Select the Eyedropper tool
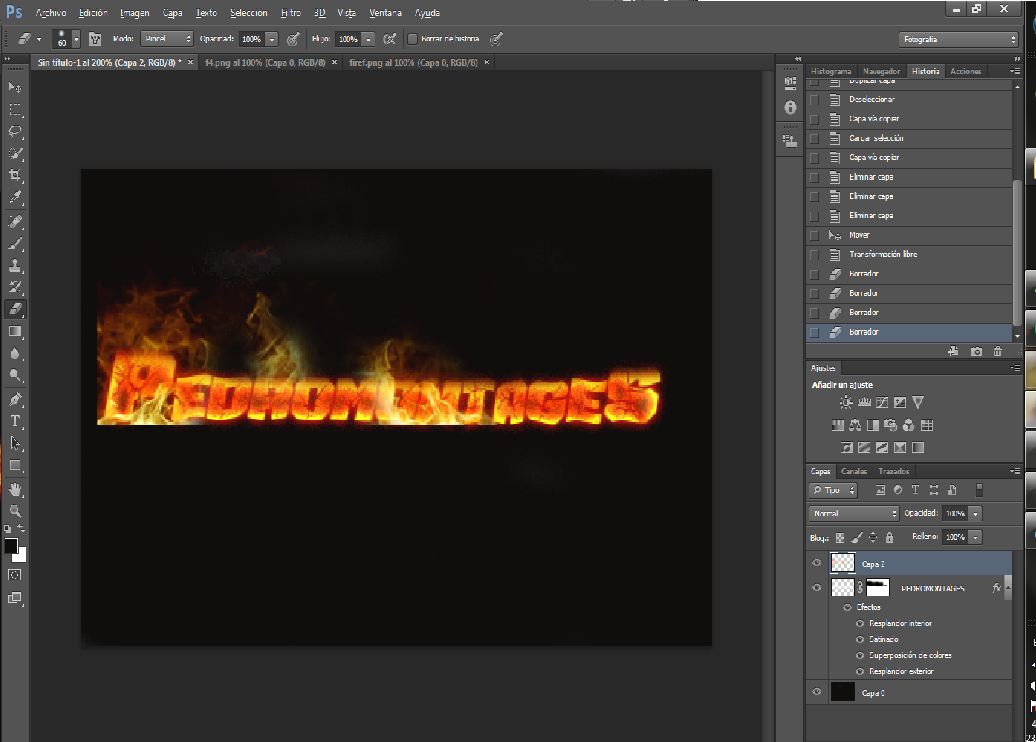The image size is (1036, 742). (15, 198)
